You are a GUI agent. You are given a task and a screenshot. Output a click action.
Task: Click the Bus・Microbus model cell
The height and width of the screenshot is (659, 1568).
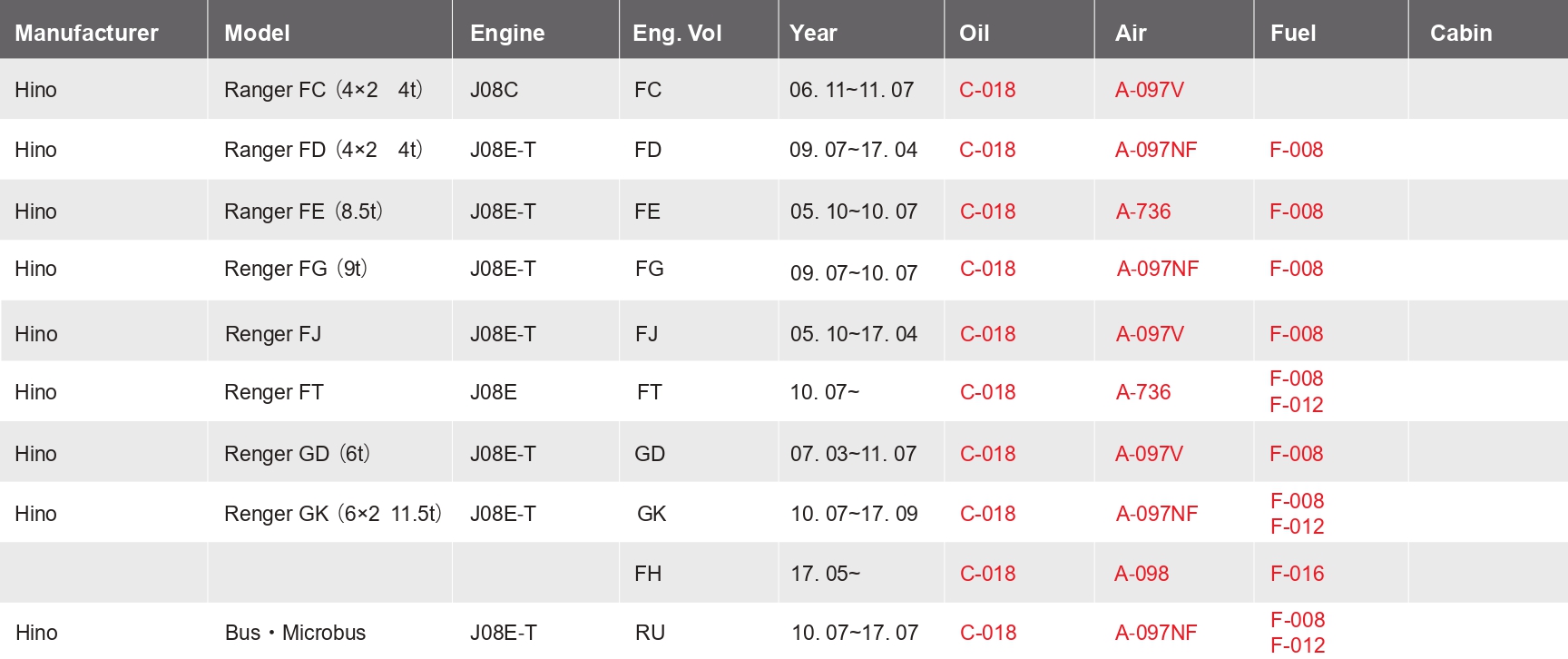tap(295, 633)
